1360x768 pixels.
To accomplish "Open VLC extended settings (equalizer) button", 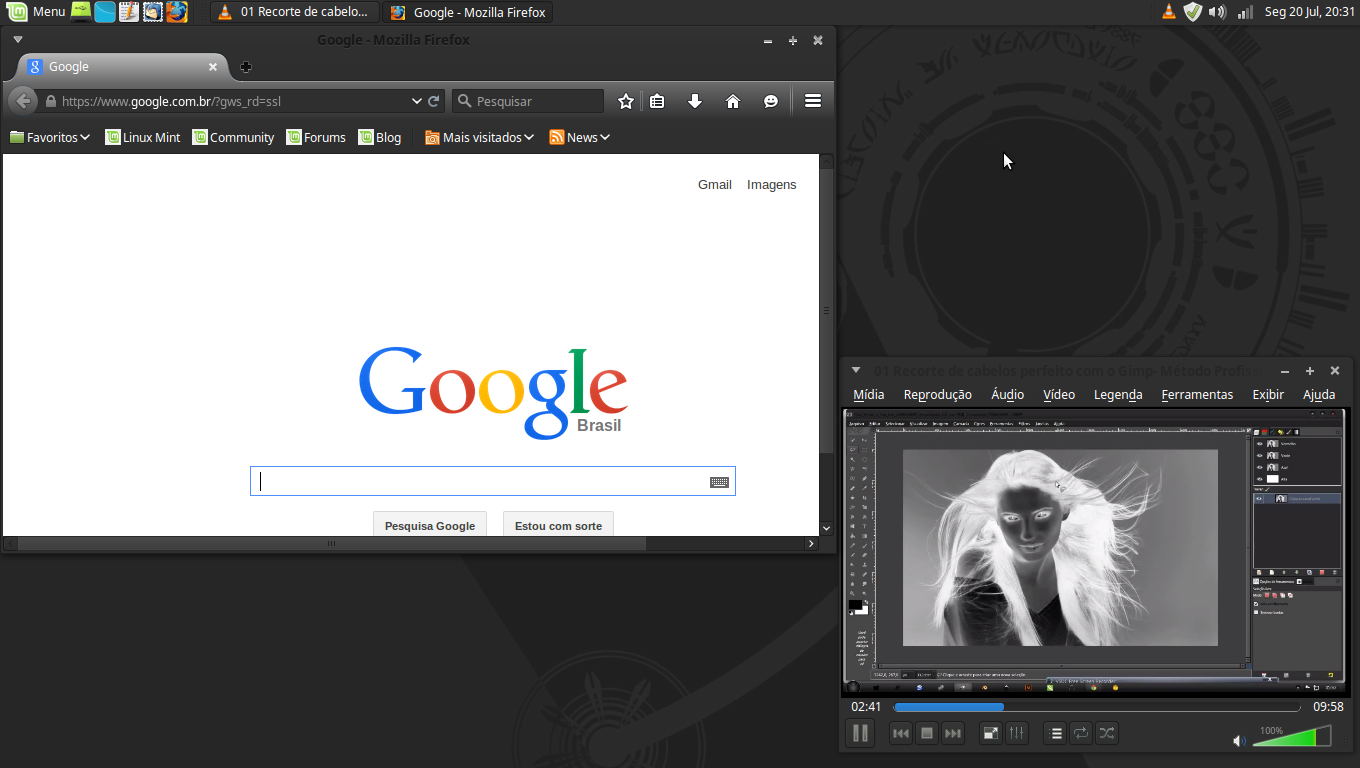I will [x=1016, y=733].
